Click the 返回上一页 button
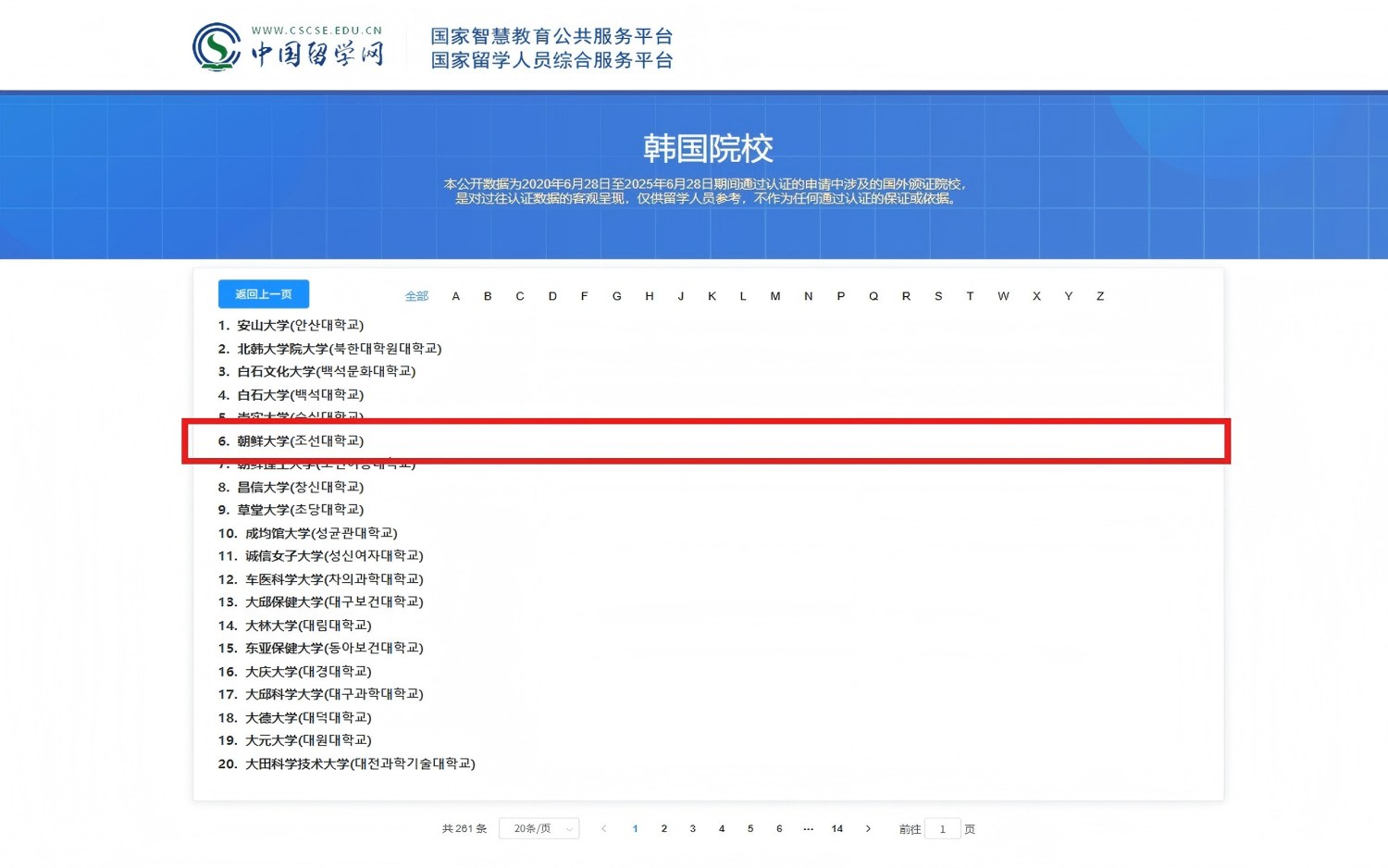The image size is (1388, 868). 264,294
